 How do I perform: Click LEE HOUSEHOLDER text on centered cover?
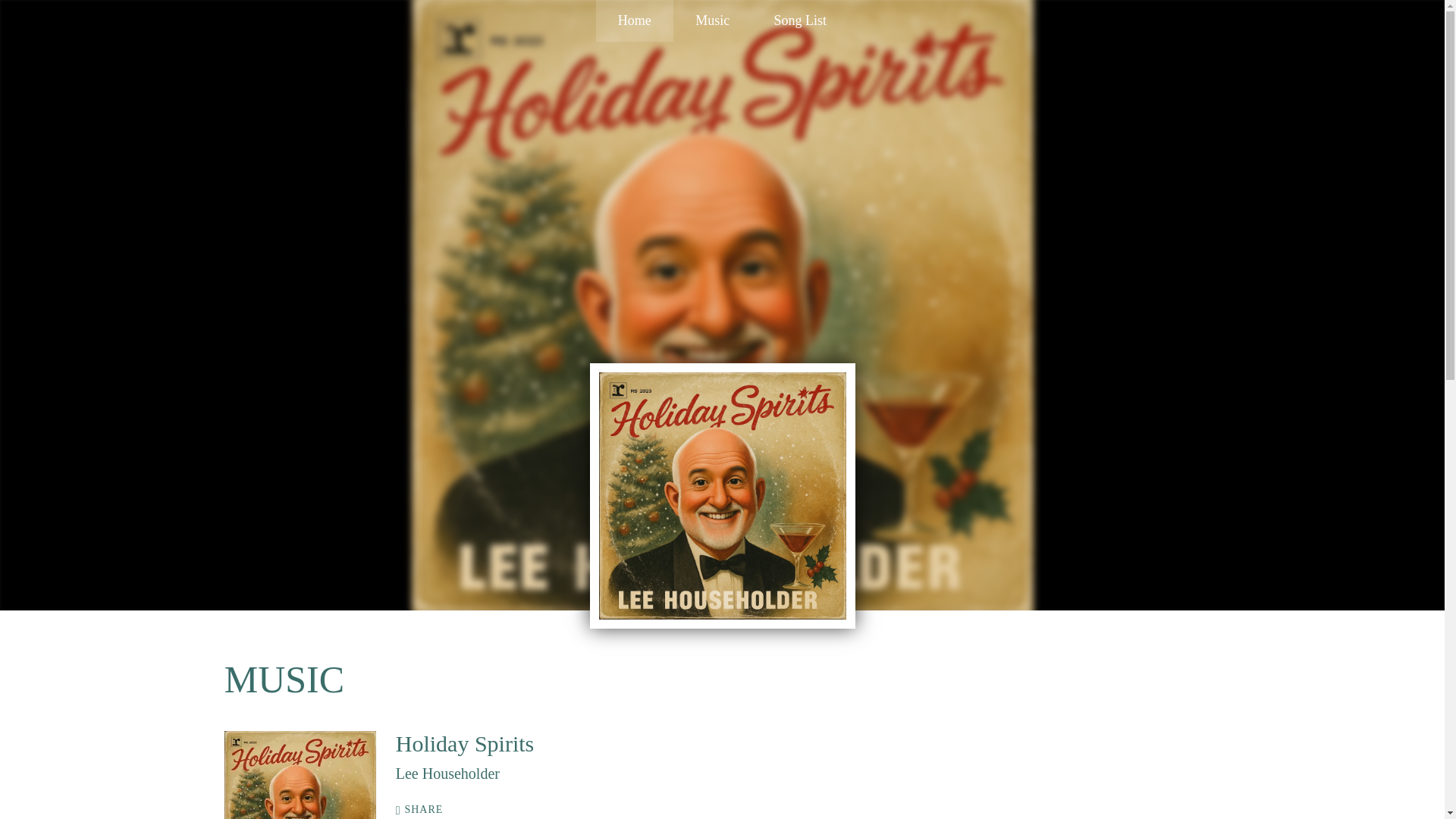point(717,601)
